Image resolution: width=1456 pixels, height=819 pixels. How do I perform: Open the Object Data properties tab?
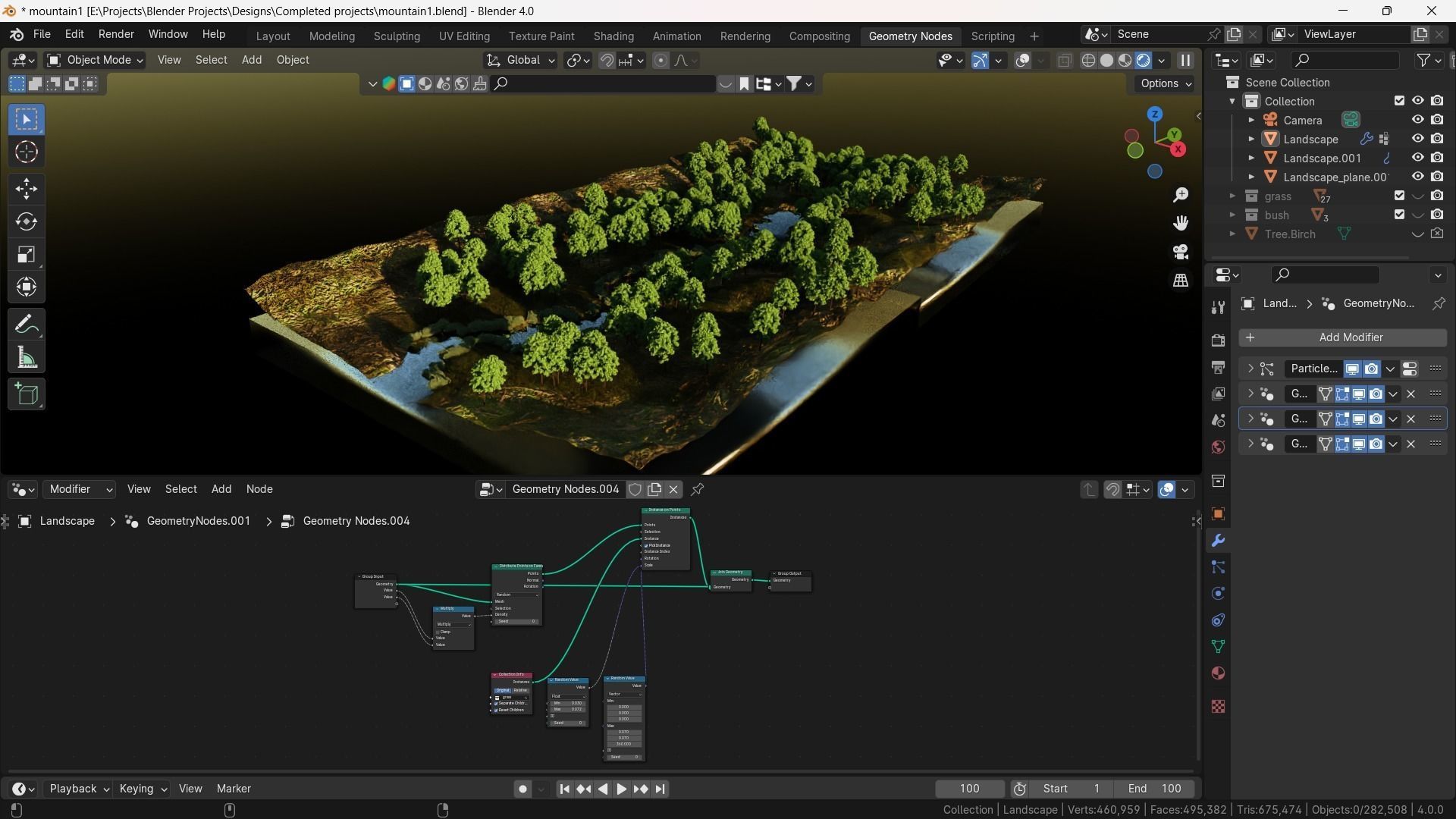coord(1218,647)
